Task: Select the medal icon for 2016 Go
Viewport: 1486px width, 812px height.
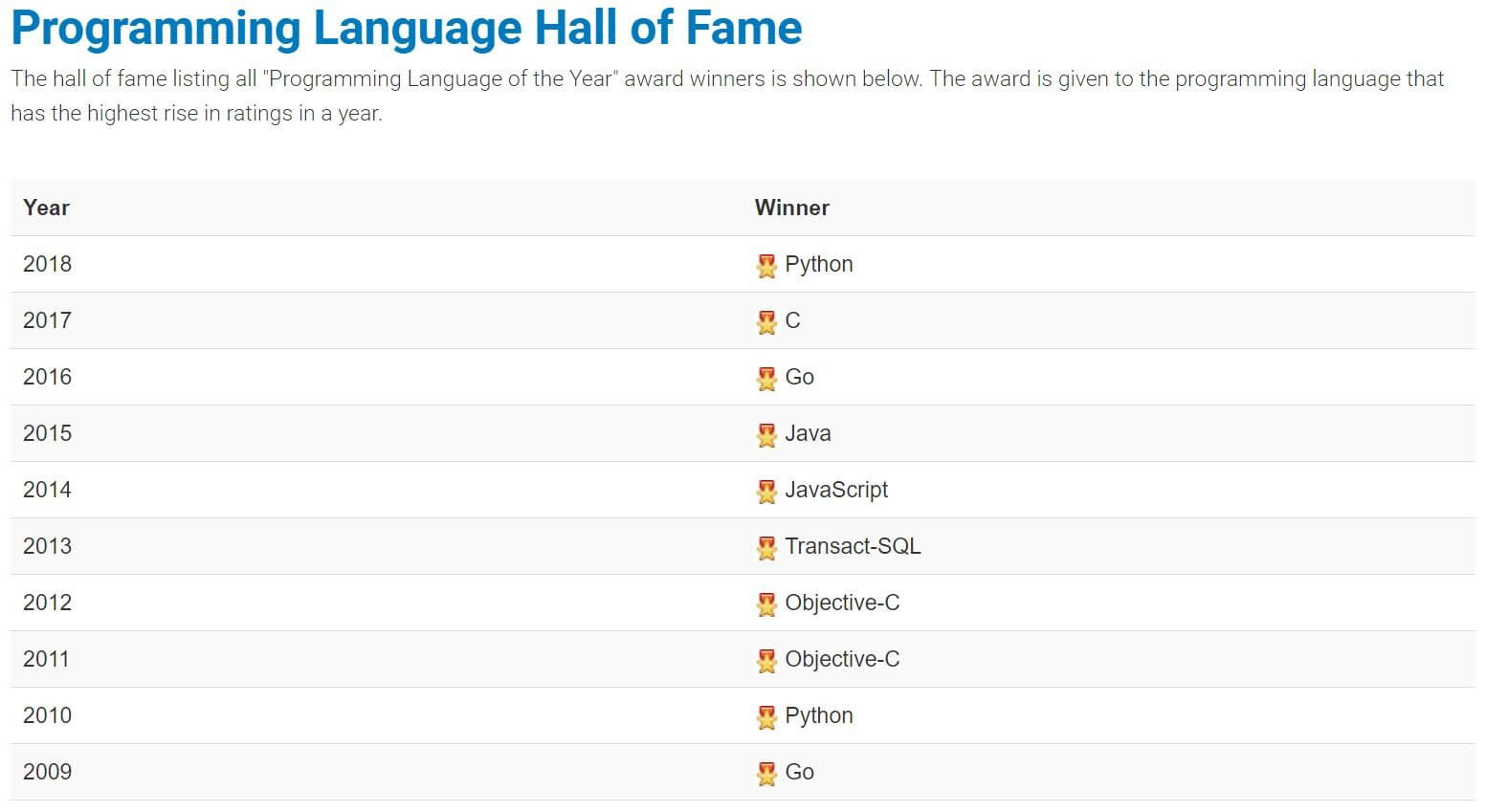Action: (766, 379)
